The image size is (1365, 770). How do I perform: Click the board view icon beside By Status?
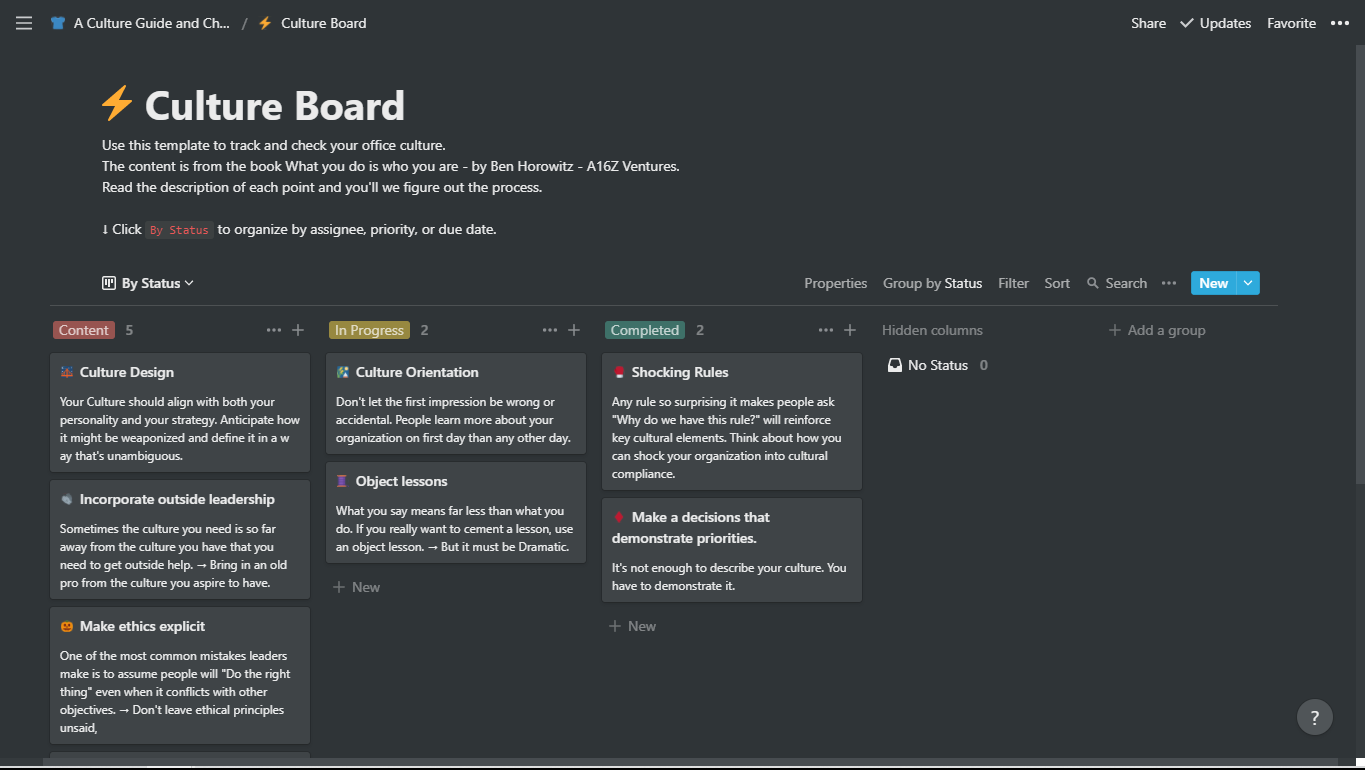(x=111, y=283)
